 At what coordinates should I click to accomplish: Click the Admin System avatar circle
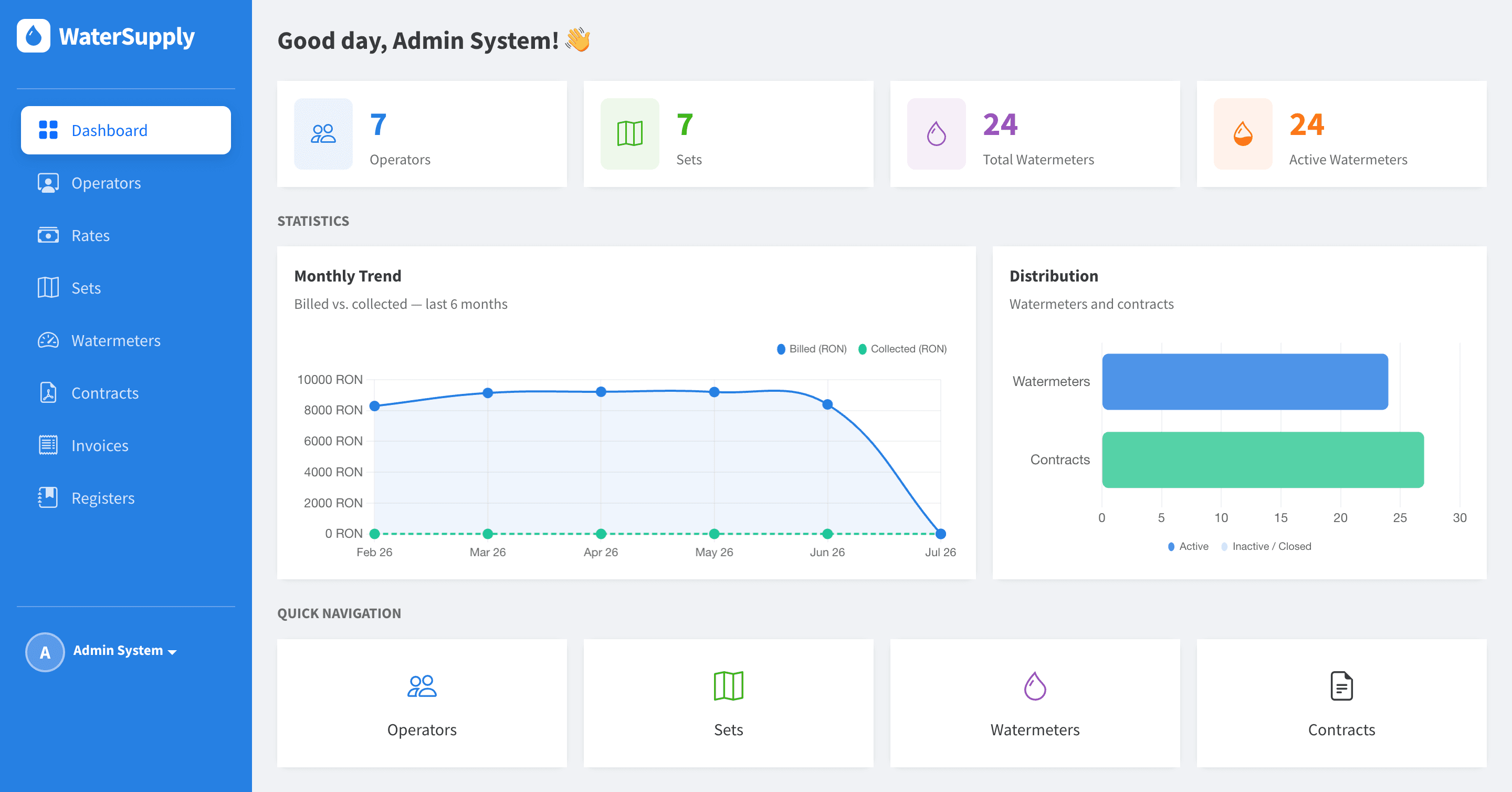(45, 652)
